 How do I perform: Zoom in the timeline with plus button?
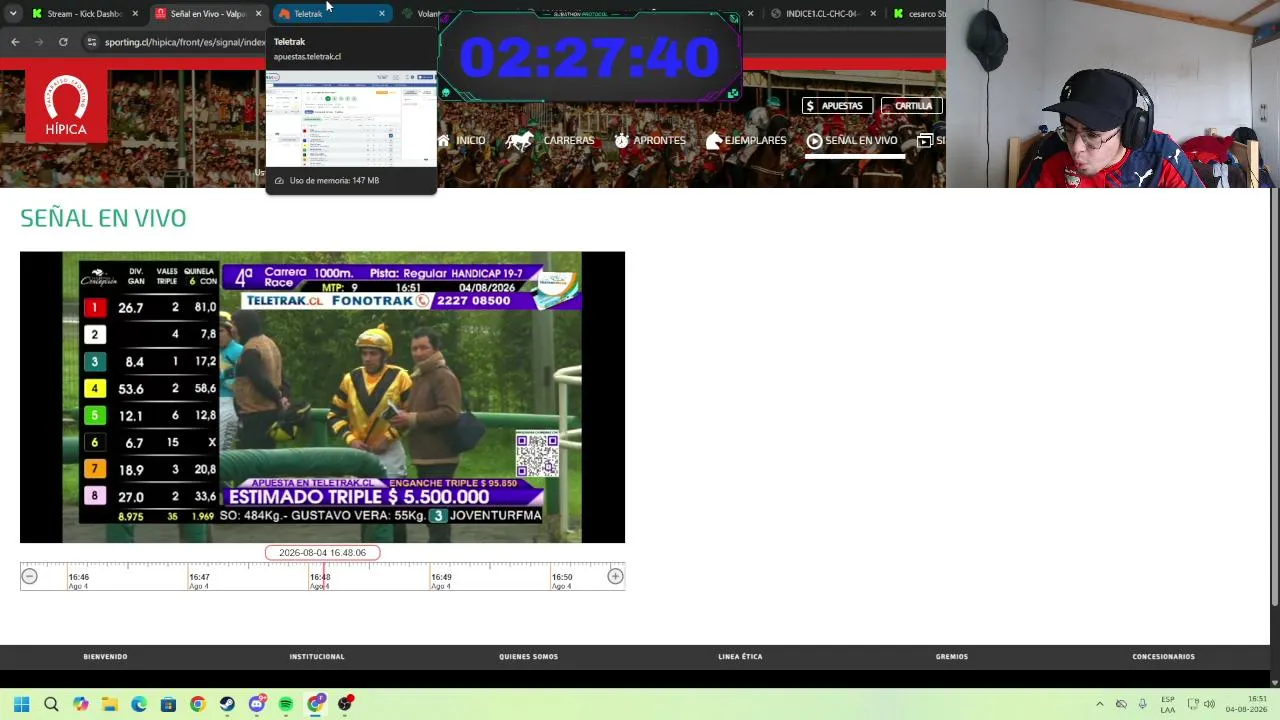coord(615,576)
